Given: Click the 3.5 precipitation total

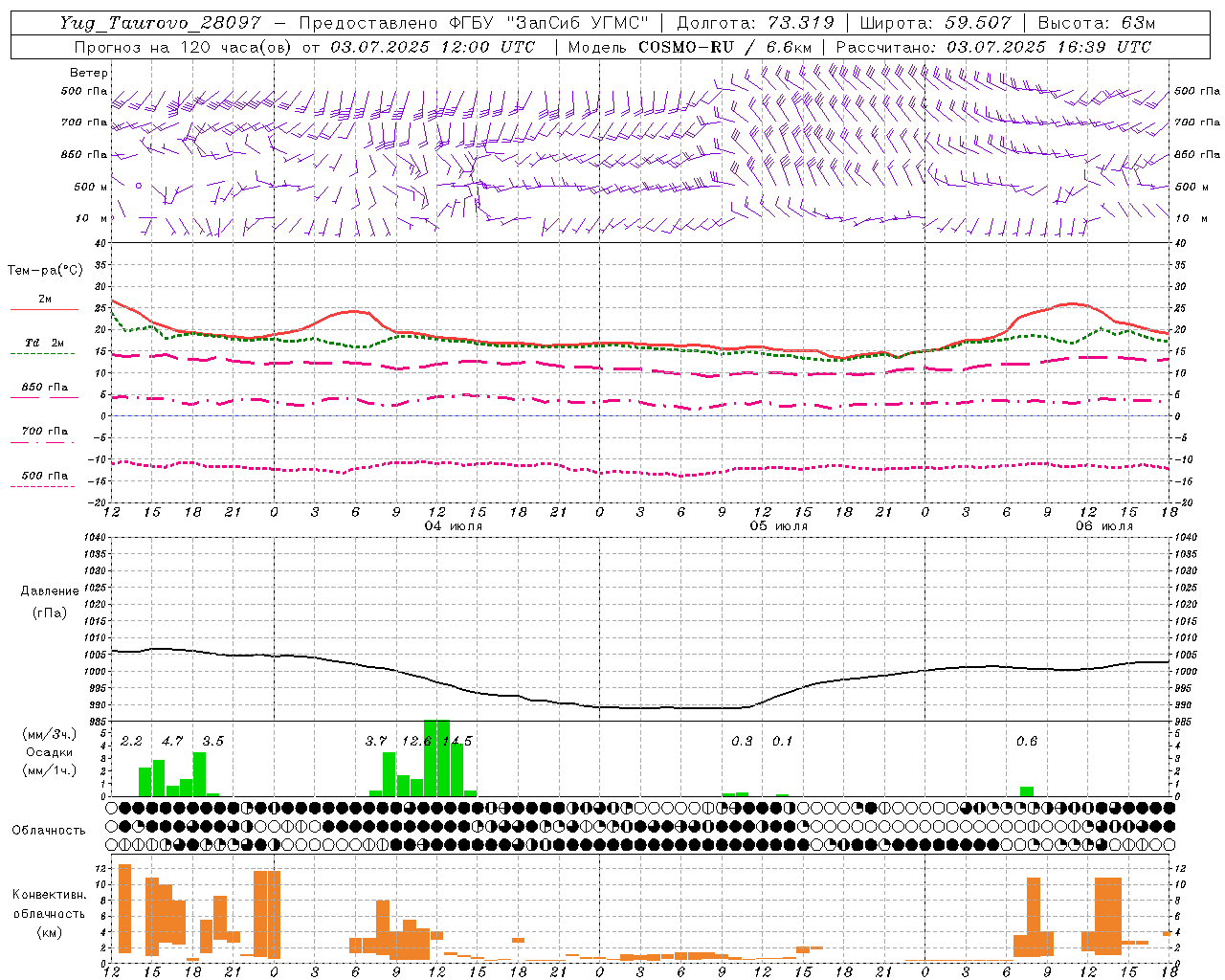Looking at the screenshot, I should coord(212,742).
